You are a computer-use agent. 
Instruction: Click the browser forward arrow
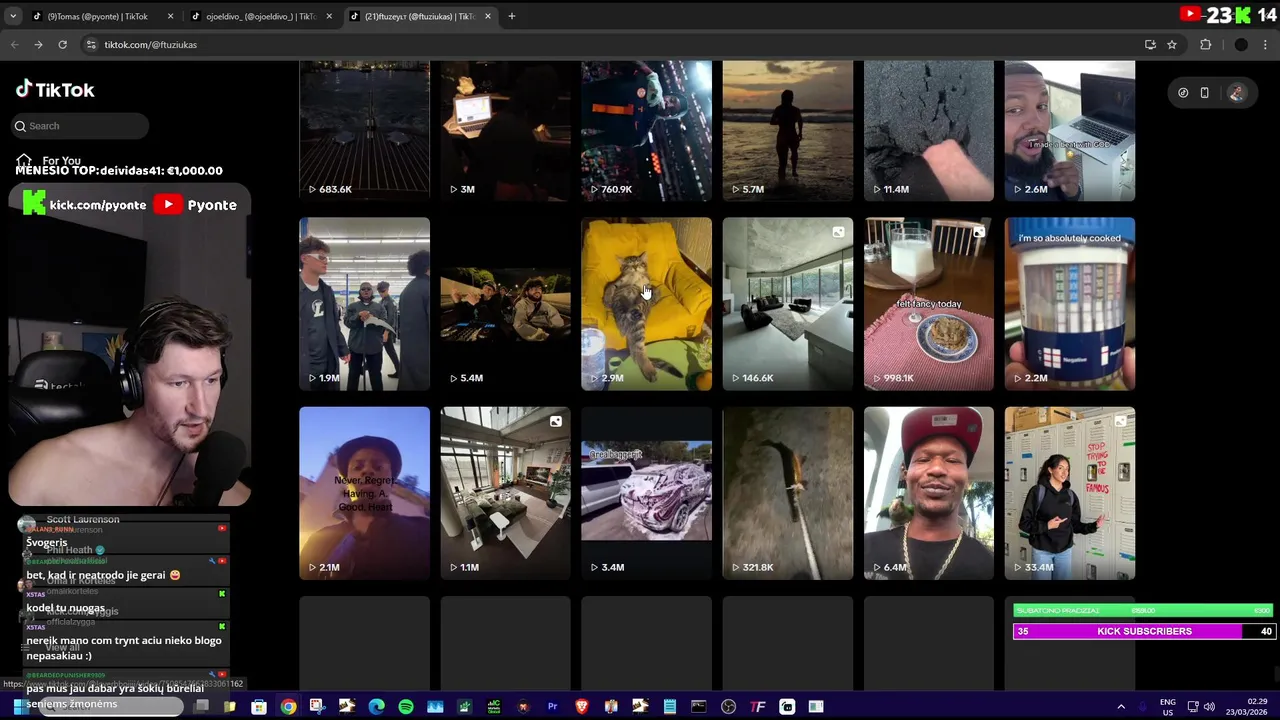38,44
